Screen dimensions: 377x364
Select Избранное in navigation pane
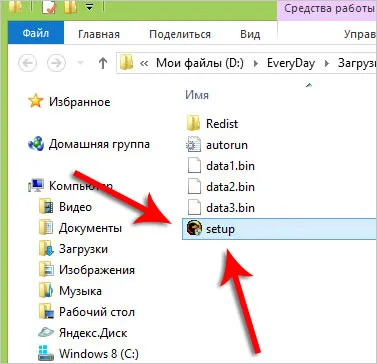[x=79, y=102]
